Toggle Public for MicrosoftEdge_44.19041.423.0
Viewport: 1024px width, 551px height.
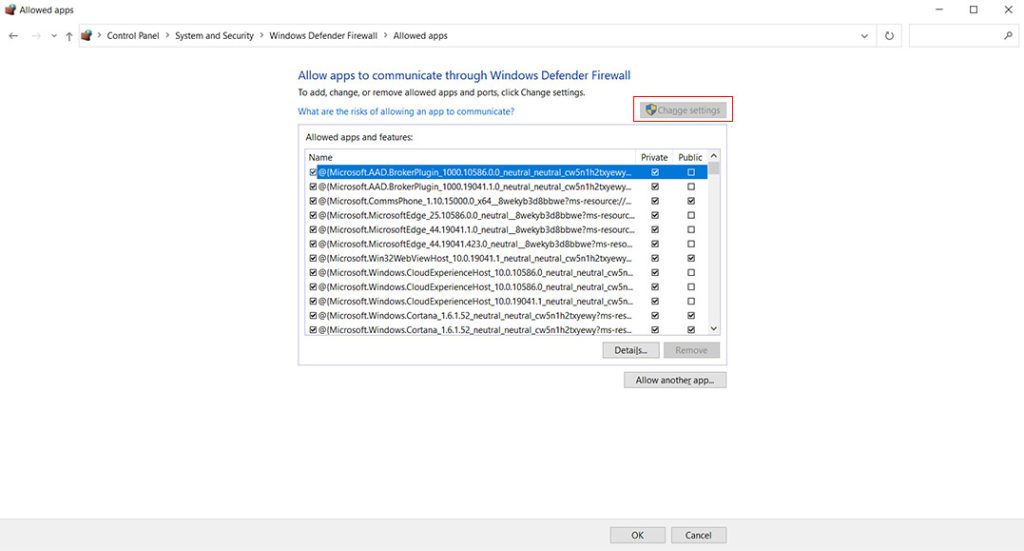pos(691,244)
